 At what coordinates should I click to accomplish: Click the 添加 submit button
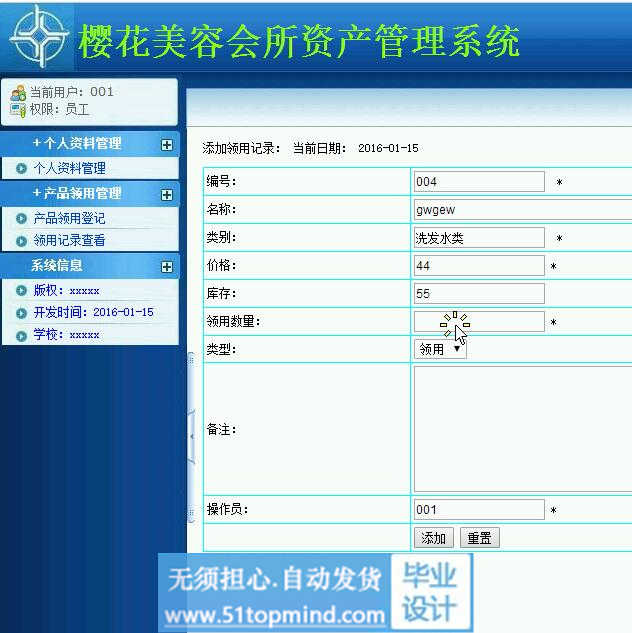click(x=434, y=538)
